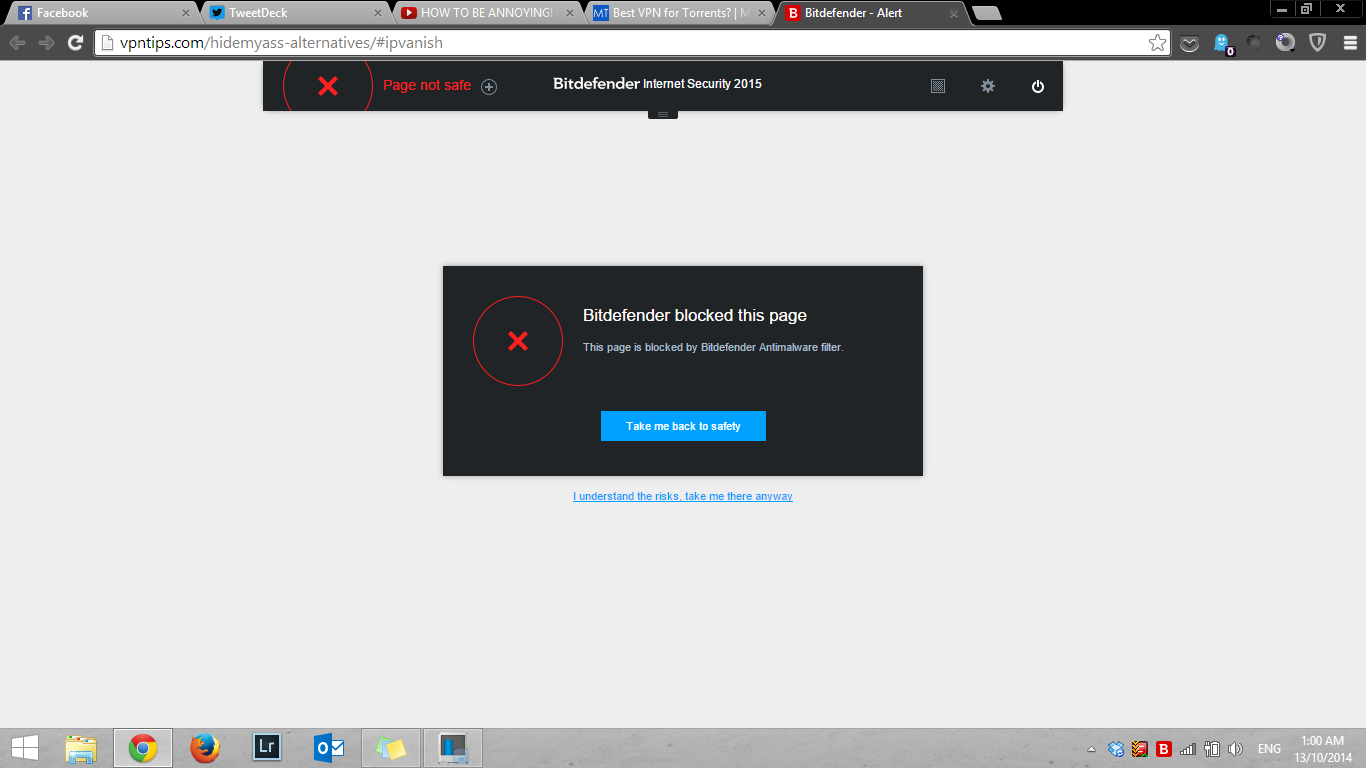Bookmark this page with the star
The width and height of the screenshot is (1366, 768).
click(1157, 43)
